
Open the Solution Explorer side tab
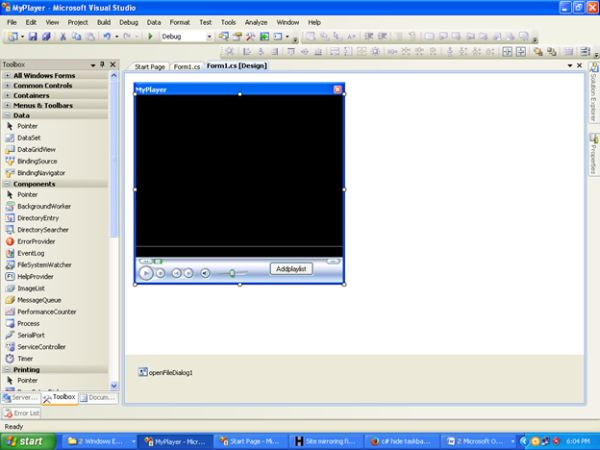click(x=593, y=93)
